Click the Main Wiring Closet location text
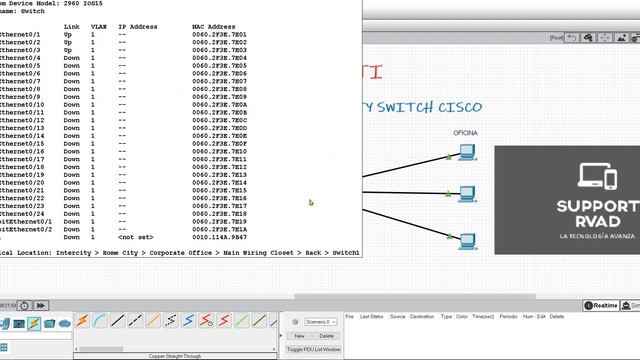Screen dimensions: 640x360 click(x=258, y=253)
